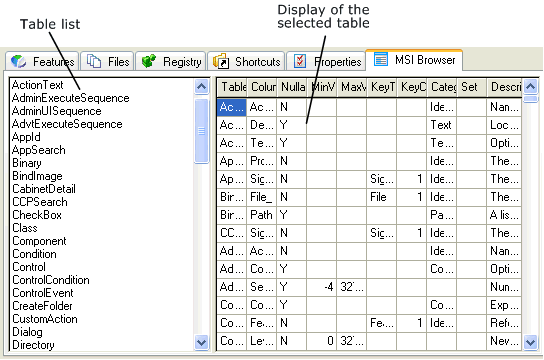This screenshot has width=544, height=360.
Task: Click the Loc... description cell
Action: pyautogui.click(x=504, y=125)
